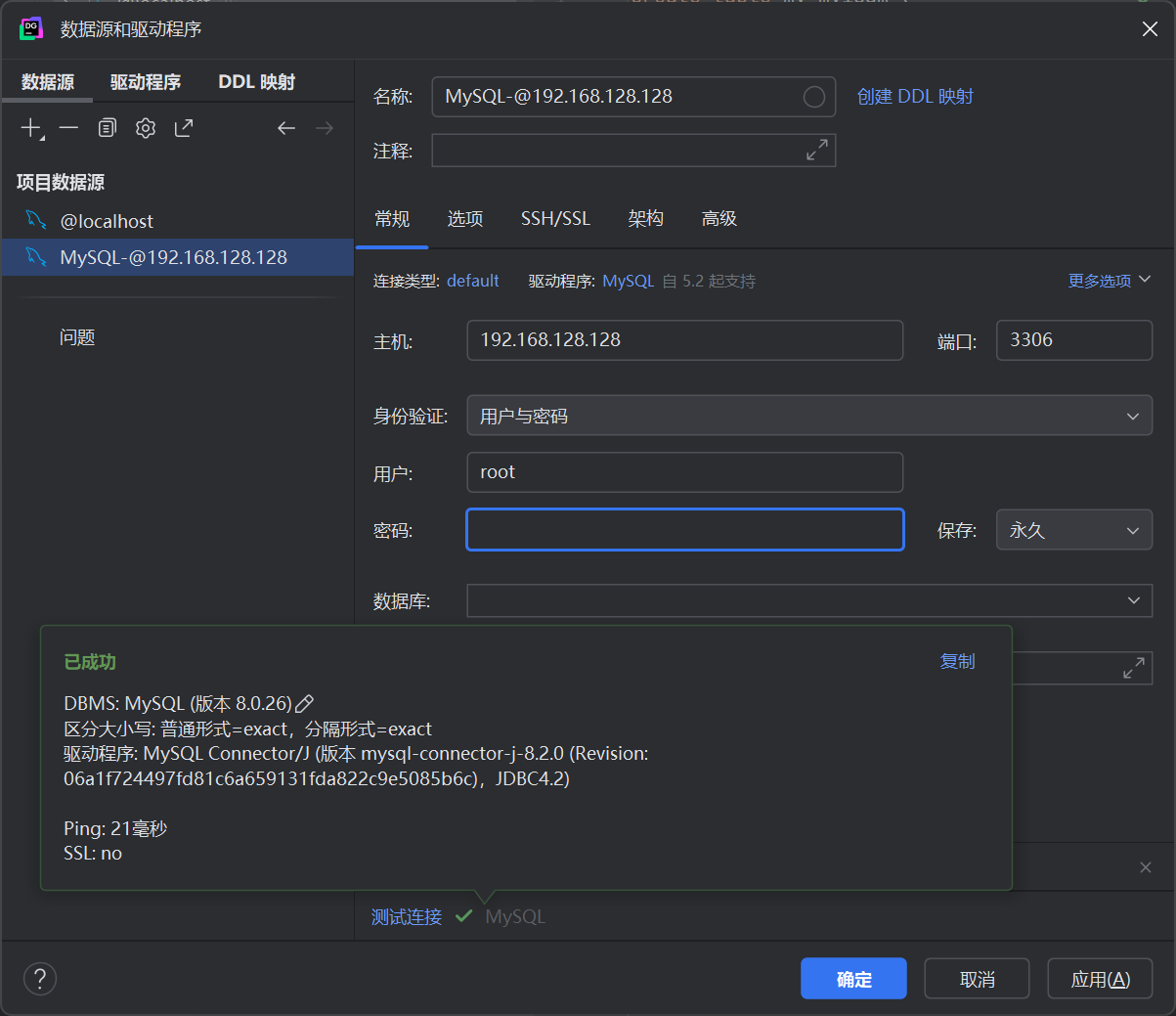Open the 身份验证 authentication dropdown
The image size is (1176, 1016).
(808, 416)
